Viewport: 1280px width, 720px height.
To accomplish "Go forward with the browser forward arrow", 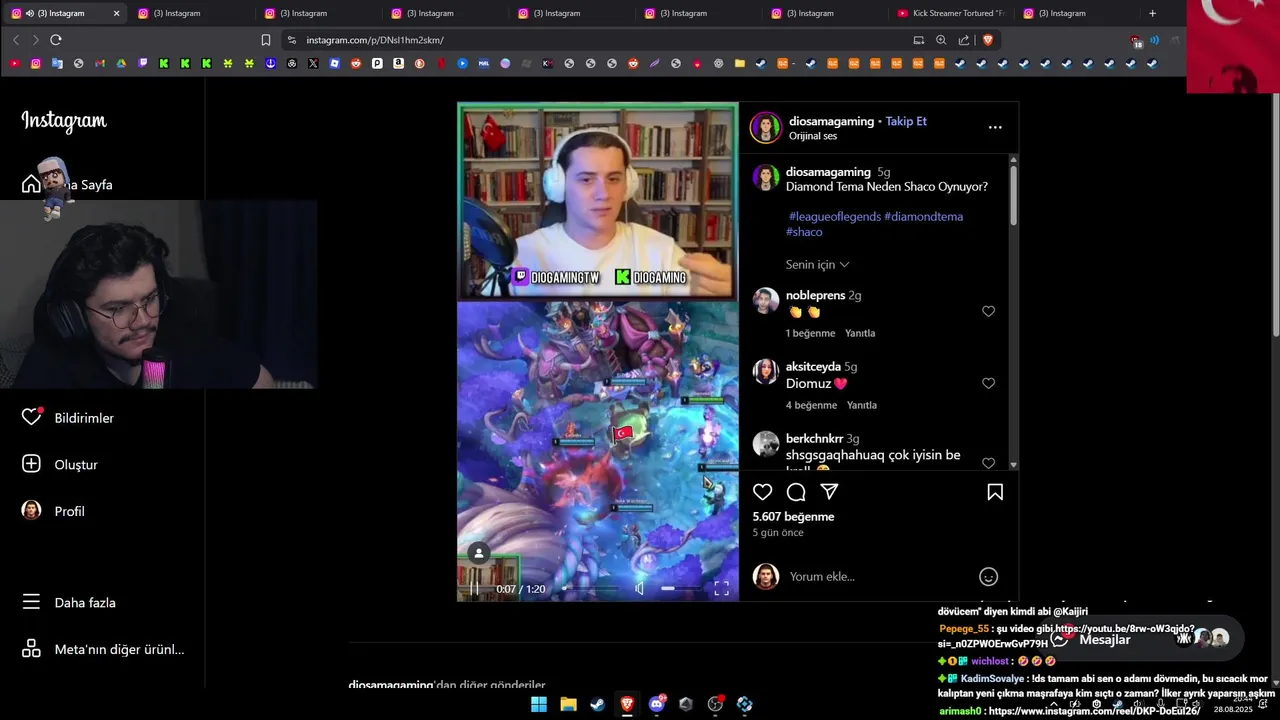I will point(35,40).
